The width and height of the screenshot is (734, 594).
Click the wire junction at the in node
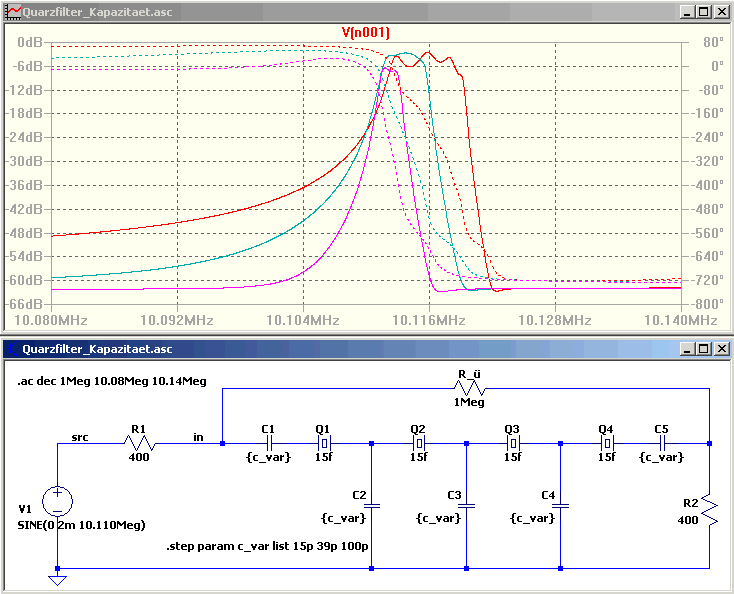pyautogui.click(x=222, y=443)
